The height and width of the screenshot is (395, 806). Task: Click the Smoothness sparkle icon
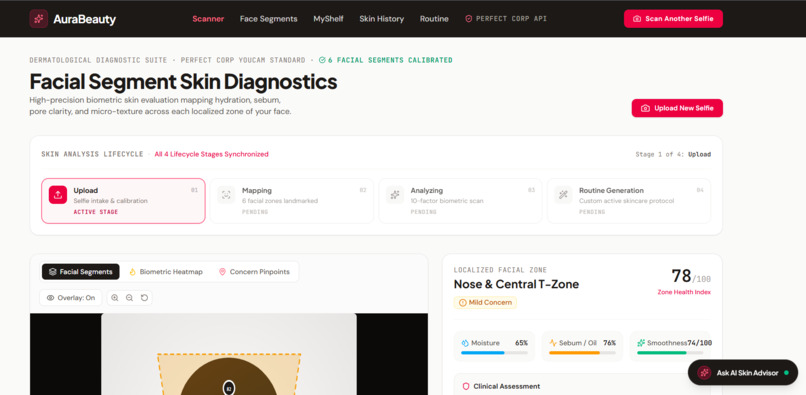pyautogui.click(x=641, y=343)
